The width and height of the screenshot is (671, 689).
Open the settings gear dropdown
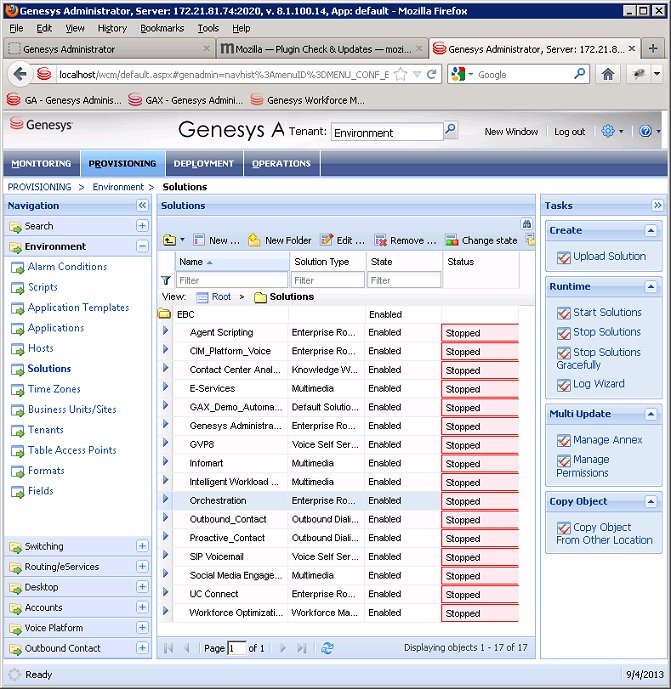click(x=612, y=131)
